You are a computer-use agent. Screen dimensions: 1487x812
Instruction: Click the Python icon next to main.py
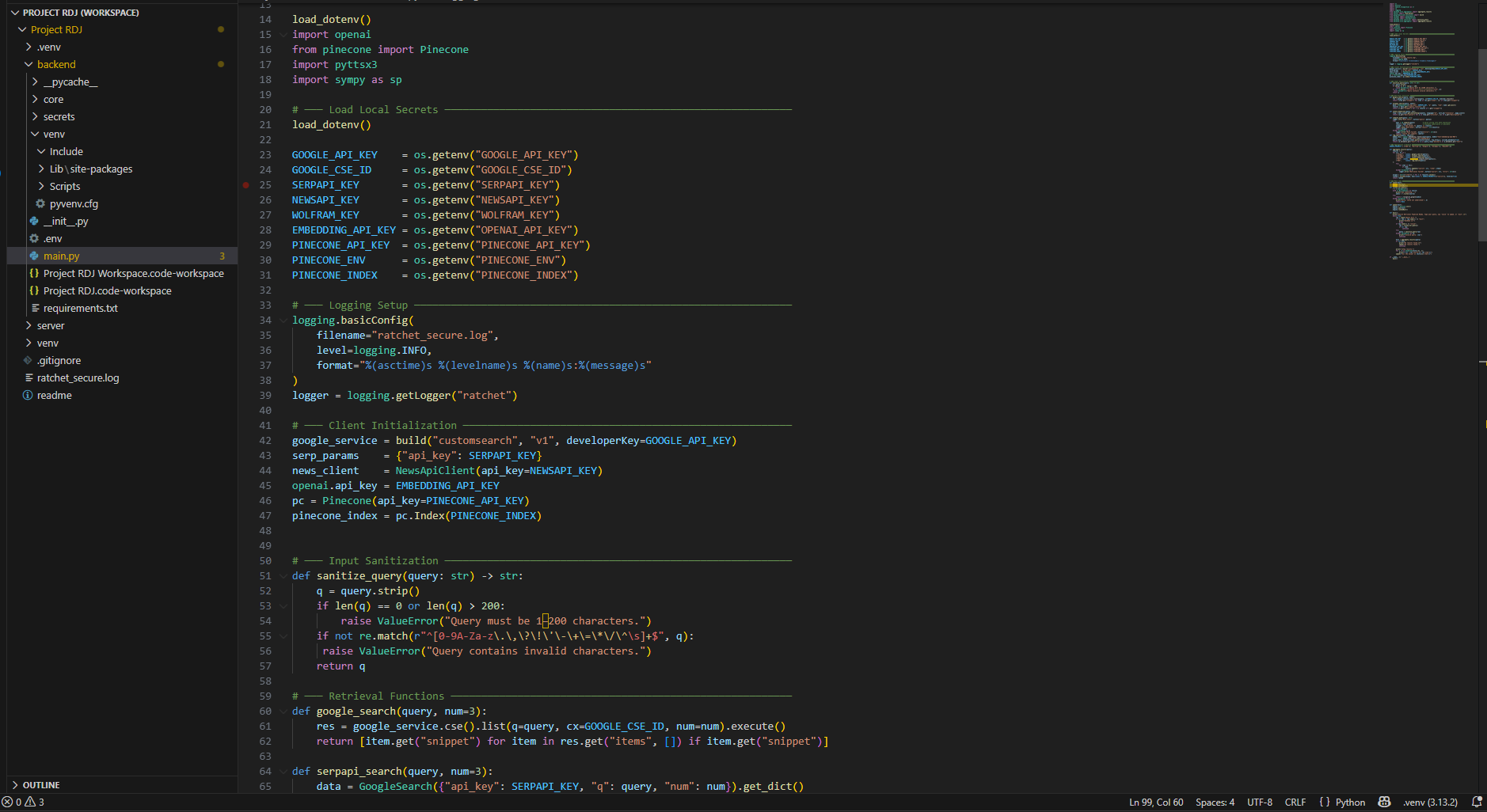coord(33,256)
